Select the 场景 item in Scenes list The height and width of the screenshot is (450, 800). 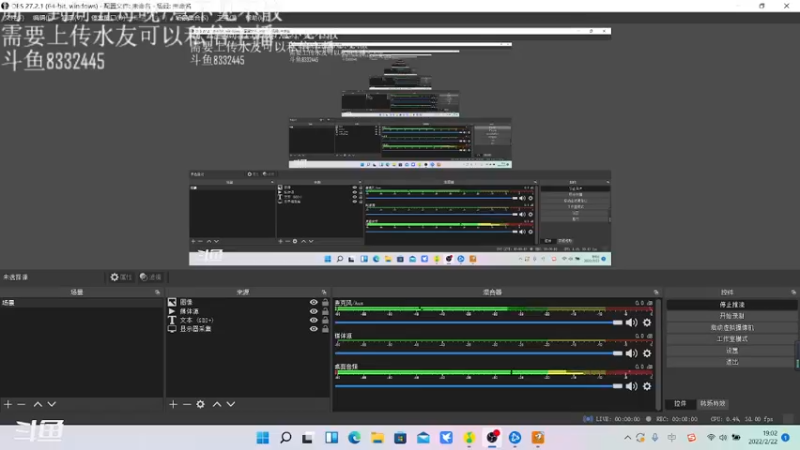coord(82,303)
